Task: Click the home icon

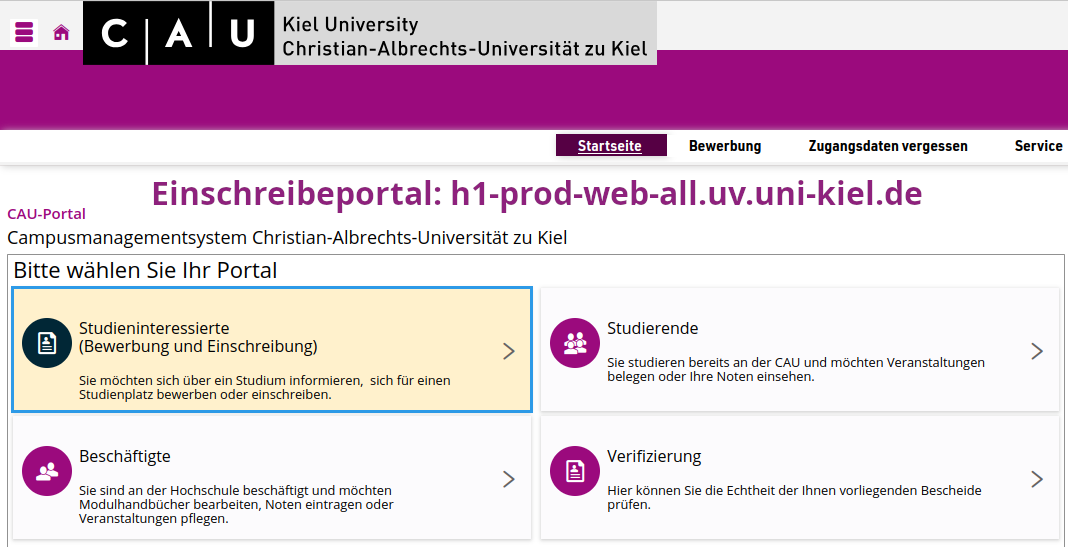Action: click(61, 32)
